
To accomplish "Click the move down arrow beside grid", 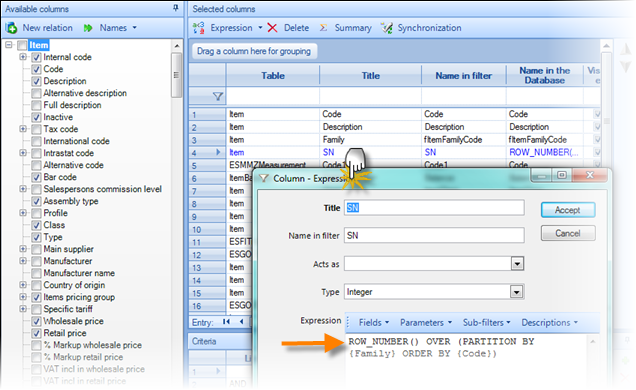I will 626,66.
